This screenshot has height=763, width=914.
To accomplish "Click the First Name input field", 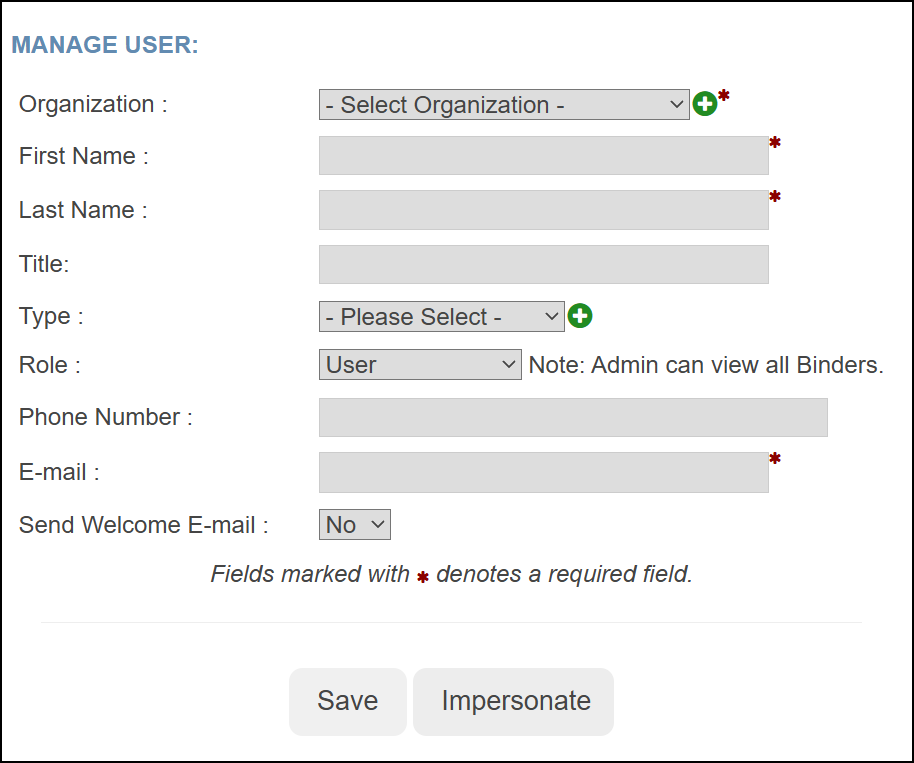I will click(x=543, y=156).
